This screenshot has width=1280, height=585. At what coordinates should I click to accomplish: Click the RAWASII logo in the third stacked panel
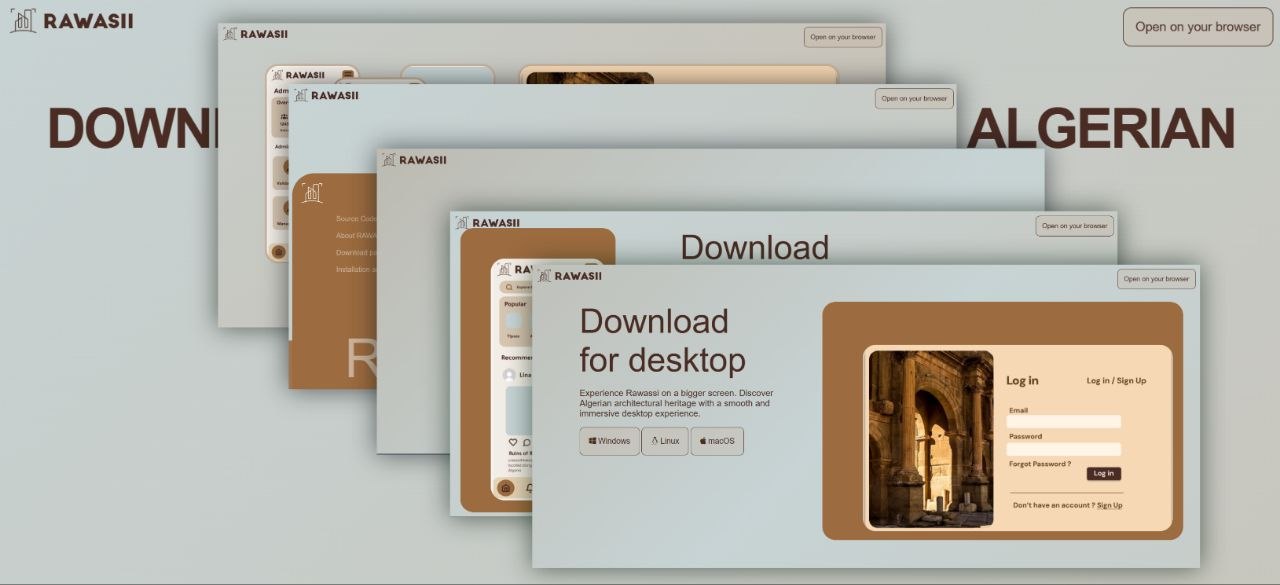415,160
